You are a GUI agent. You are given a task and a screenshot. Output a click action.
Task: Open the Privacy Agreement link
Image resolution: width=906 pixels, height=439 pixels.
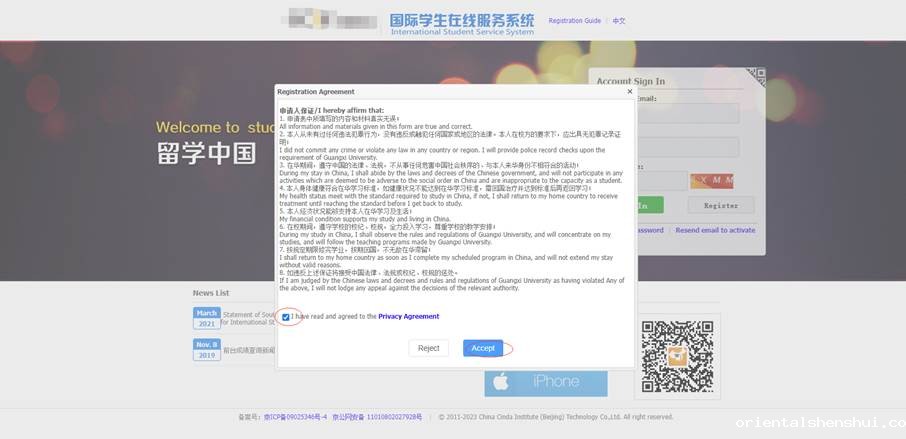(x=408, y=316)
